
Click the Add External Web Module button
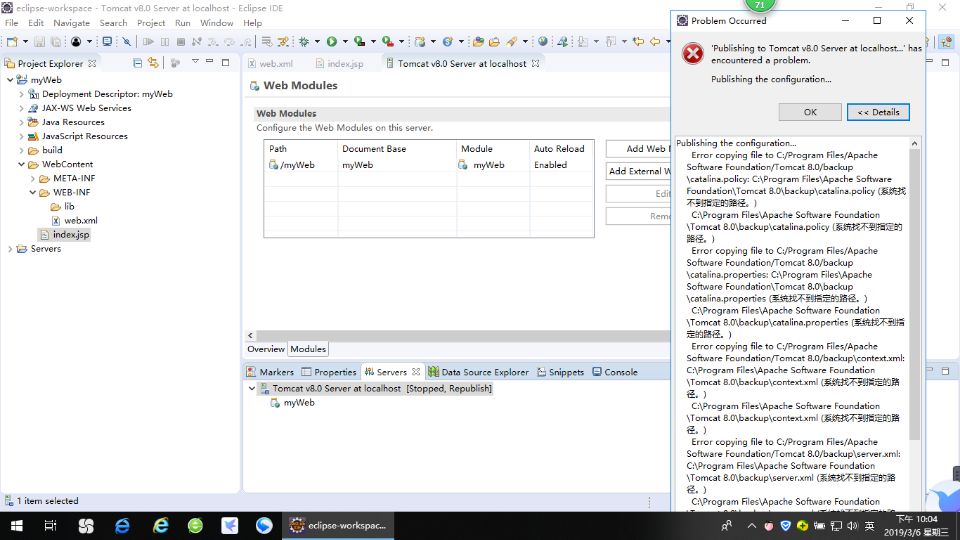coord(638,171)
